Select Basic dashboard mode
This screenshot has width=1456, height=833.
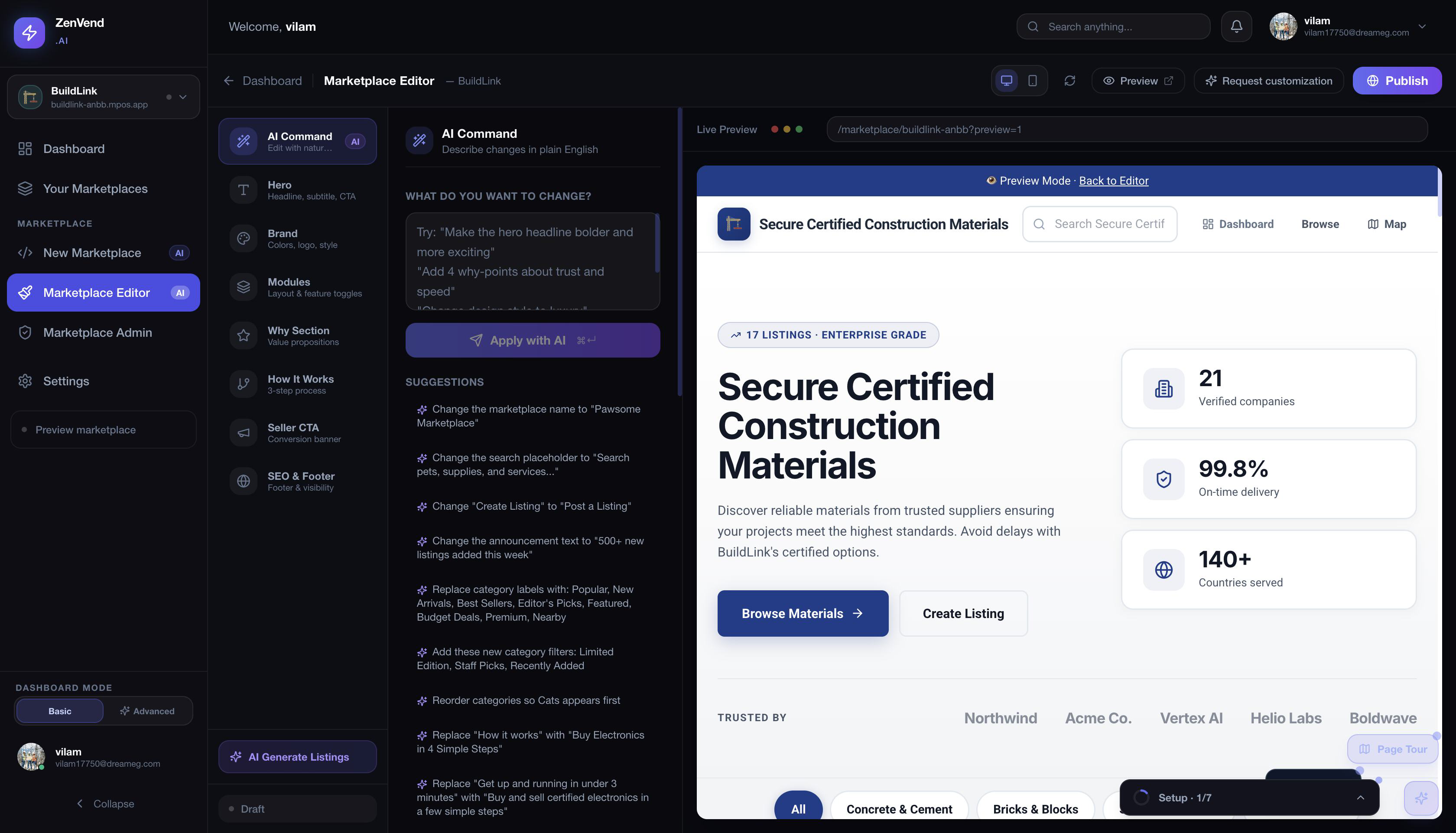[60, 711]
